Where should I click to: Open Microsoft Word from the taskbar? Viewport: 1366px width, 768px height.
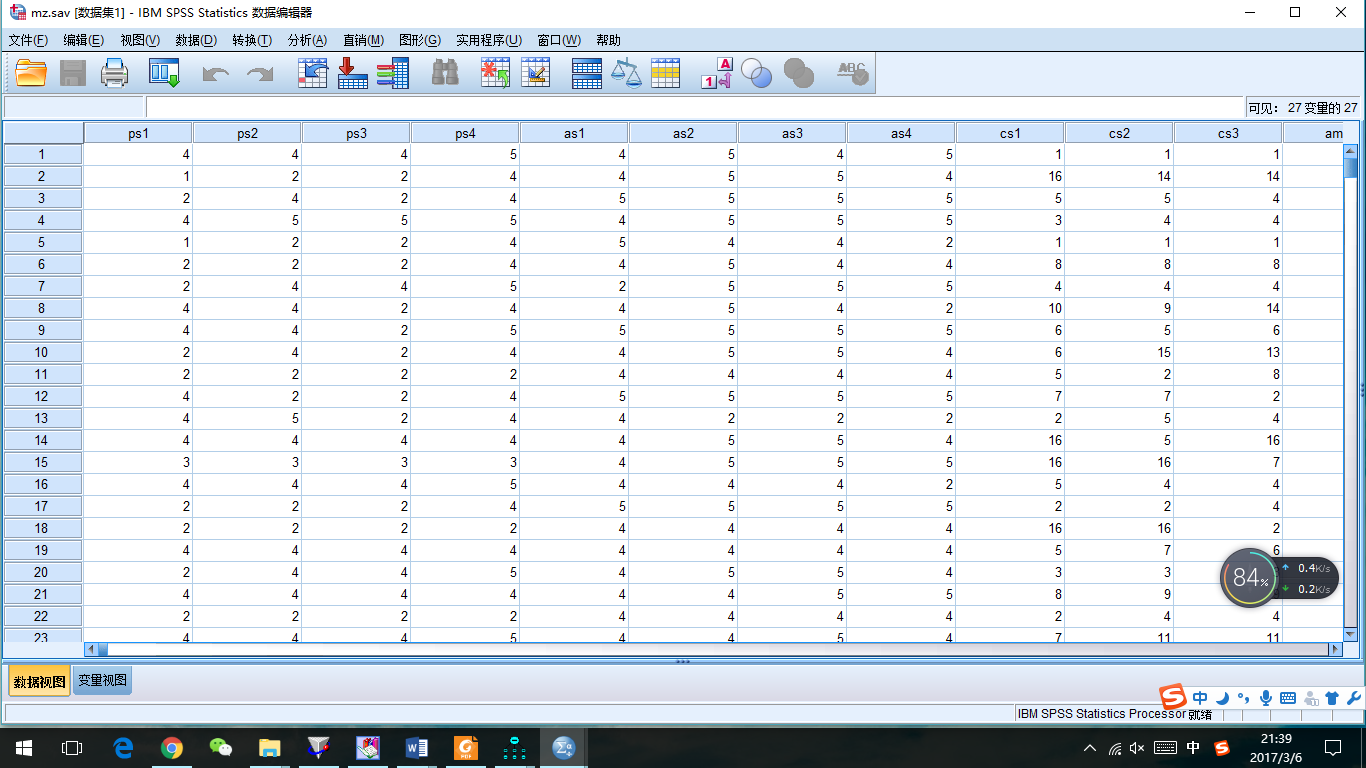pos(417,747)
